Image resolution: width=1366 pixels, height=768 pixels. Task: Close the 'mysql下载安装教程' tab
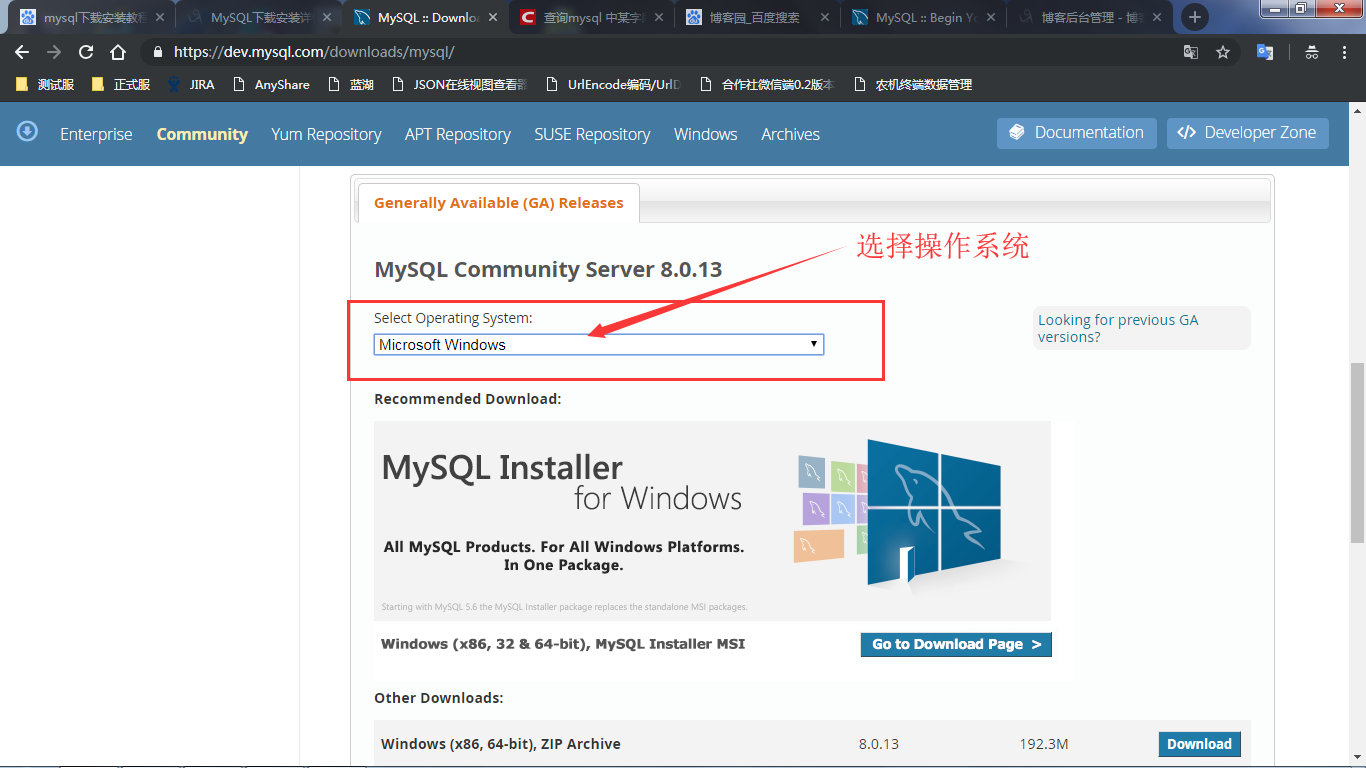(x=160, y=17)
